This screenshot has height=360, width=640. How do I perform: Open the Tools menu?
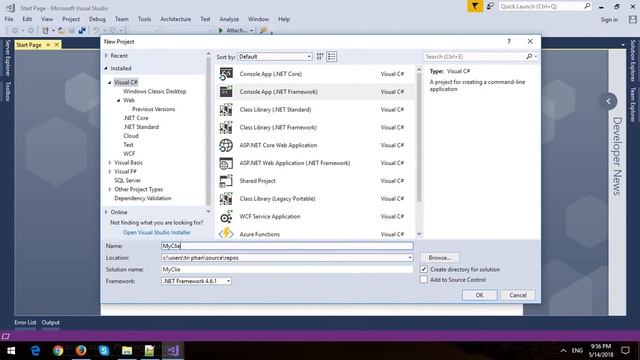pyautogui.click(x=144, y=19)
